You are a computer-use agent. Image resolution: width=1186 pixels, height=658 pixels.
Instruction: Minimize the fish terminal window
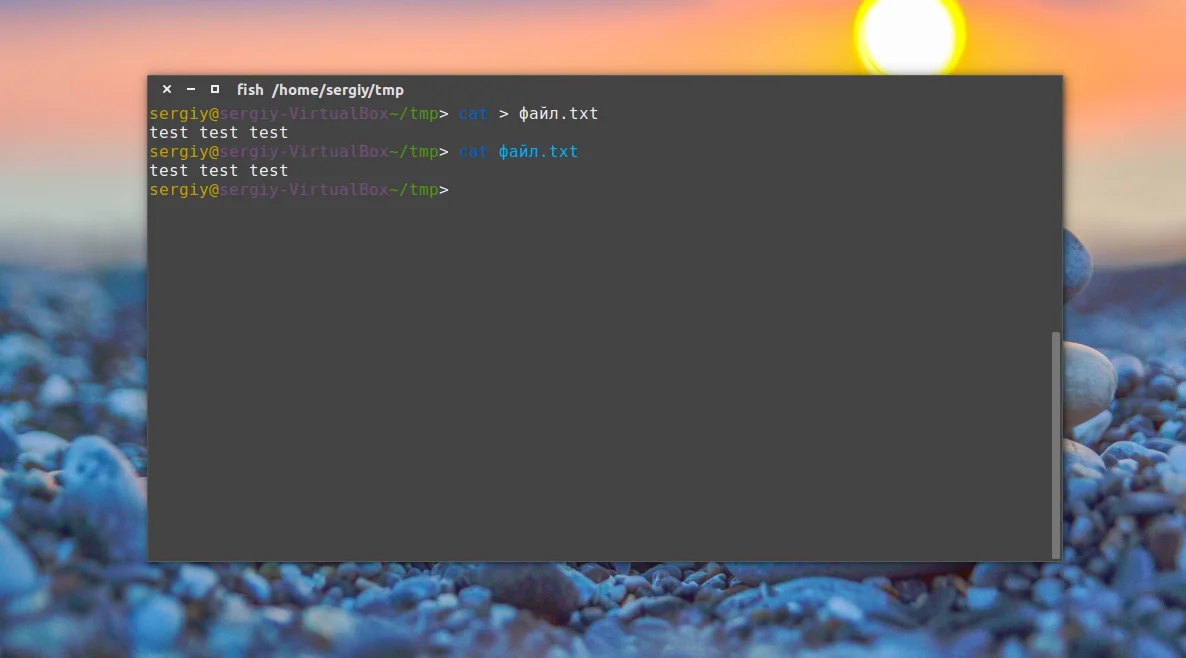pyautogui.click(x=191, y=89)
